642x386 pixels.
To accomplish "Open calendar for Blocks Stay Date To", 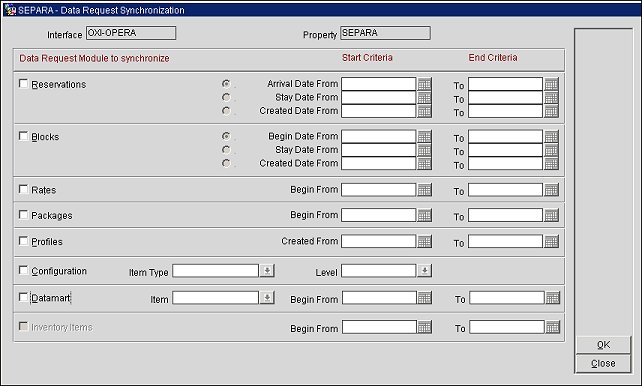I will point(551,150).
